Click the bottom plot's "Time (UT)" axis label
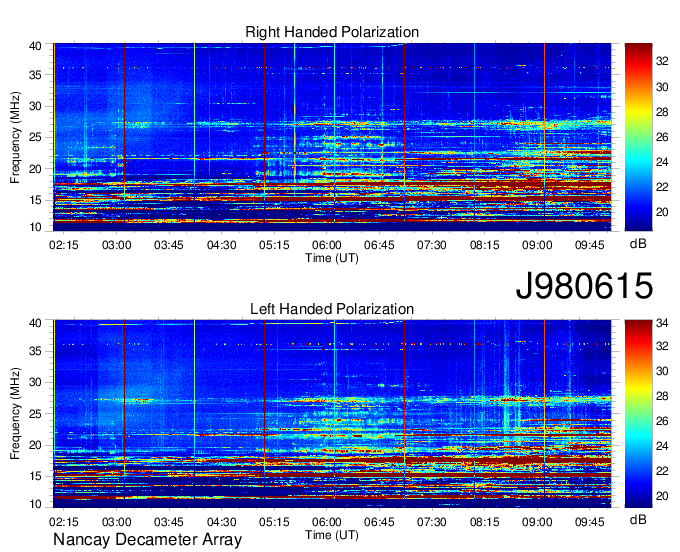This screenshot has height=552, width=680. [x=332, y=535]
